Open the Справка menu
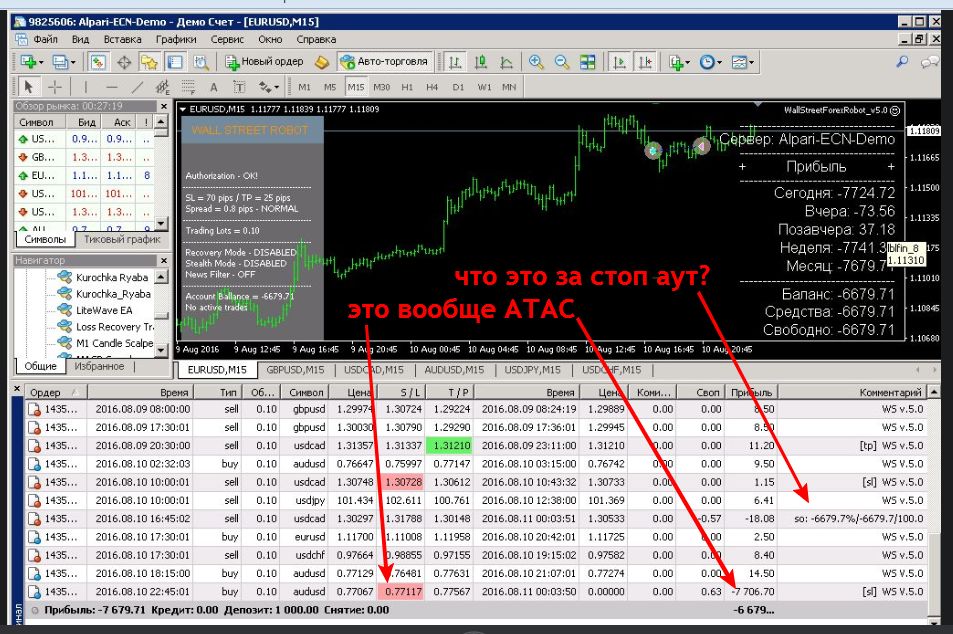 point(316,40)
